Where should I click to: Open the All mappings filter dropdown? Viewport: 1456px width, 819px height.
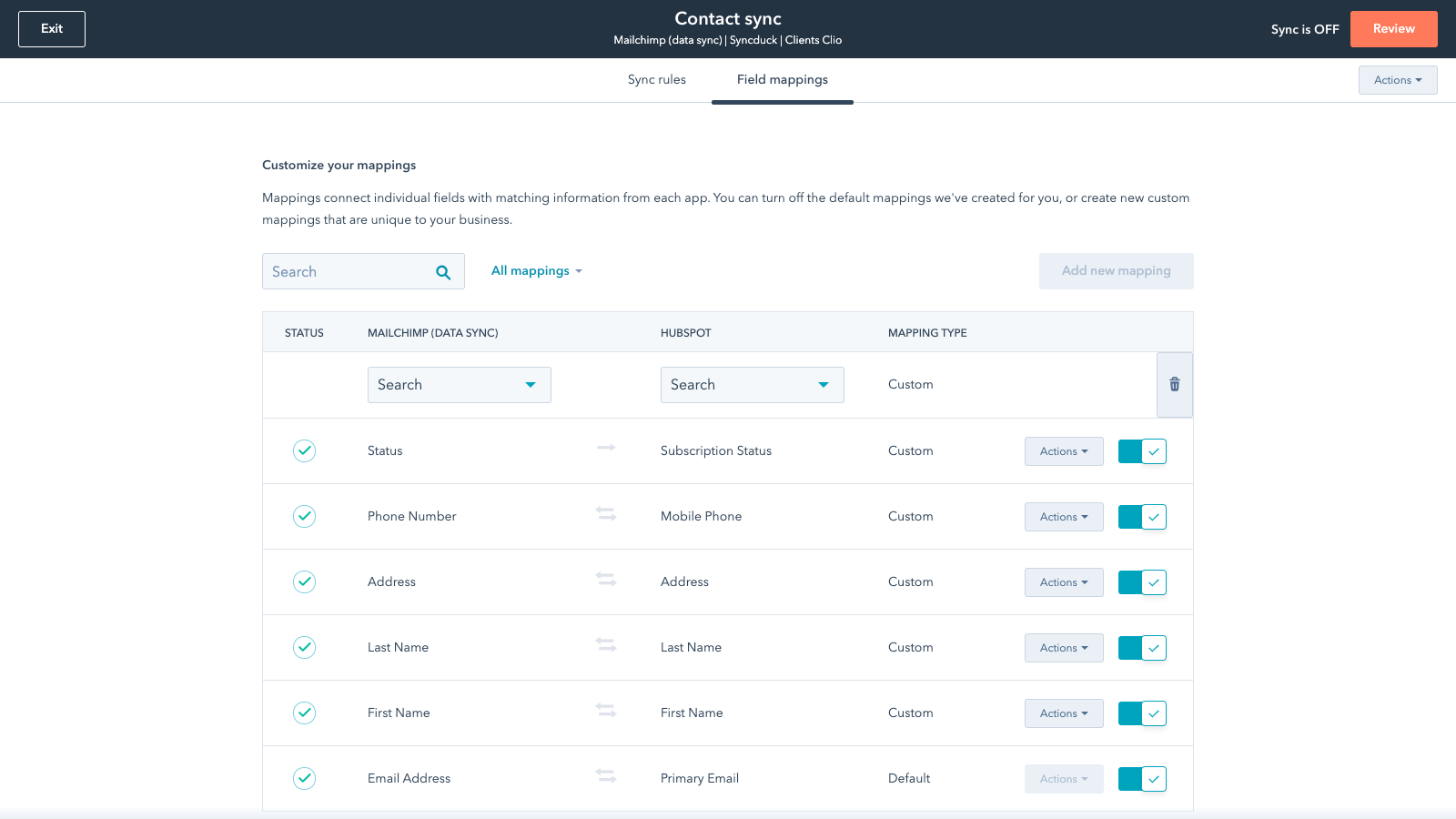(x=536, y=270)
